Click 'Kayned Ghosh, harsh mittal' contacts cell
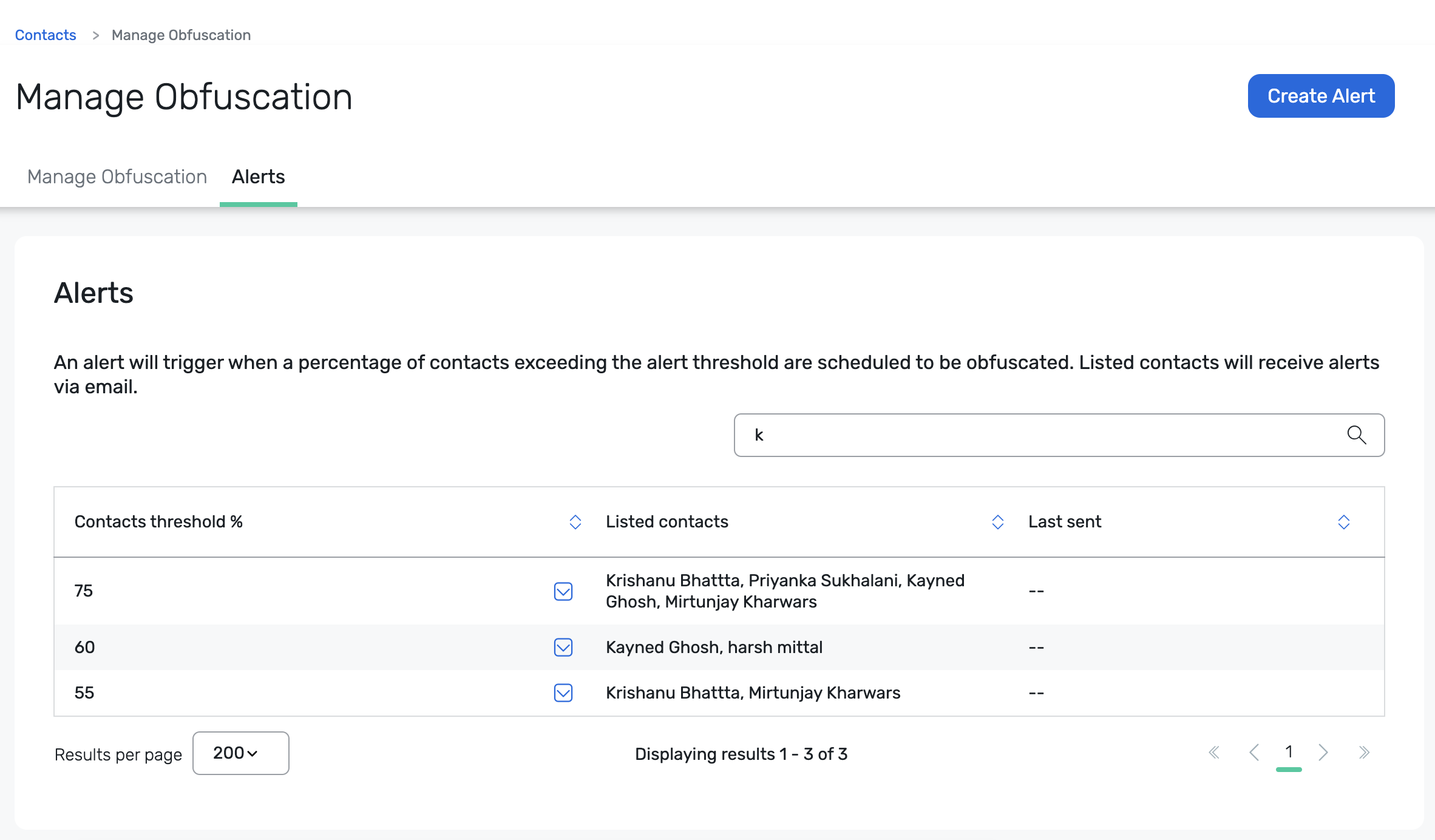 (714, 647)
